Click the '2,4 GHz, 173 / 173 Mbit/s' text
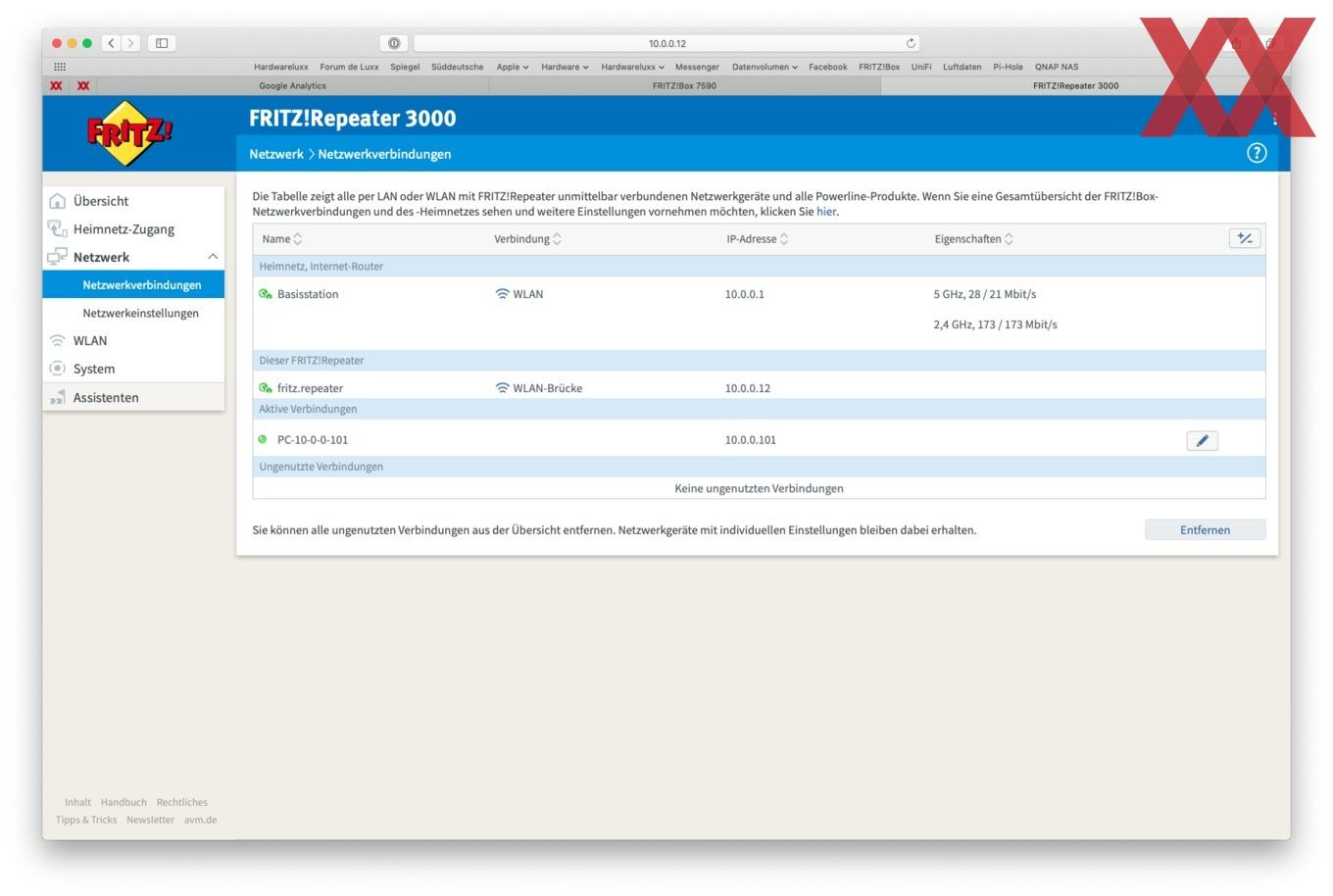This screenshot has height=896, width=1333. coord(995,324)
